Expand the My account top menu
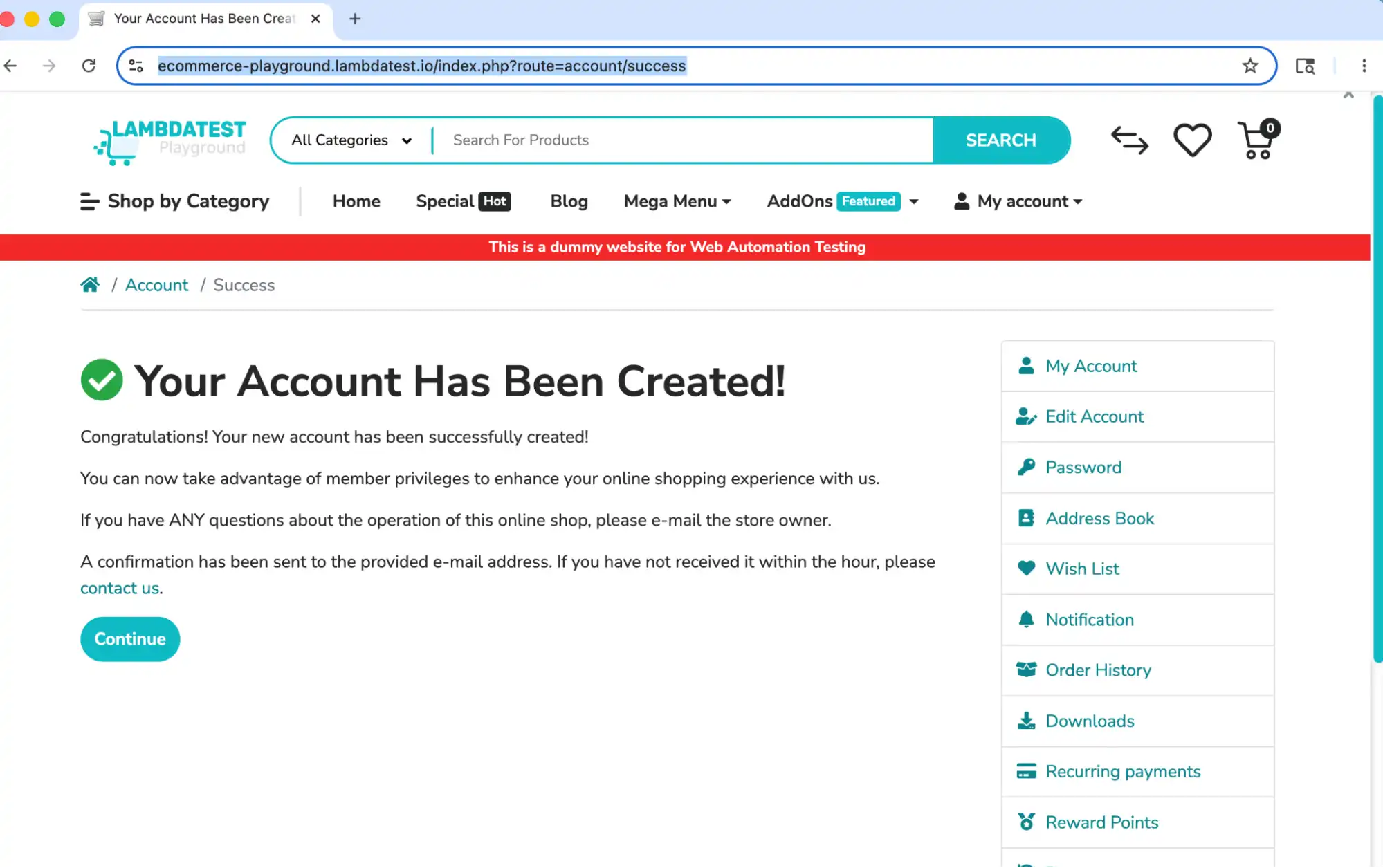The image size is (1383, 868). [x=1018, y=201]
